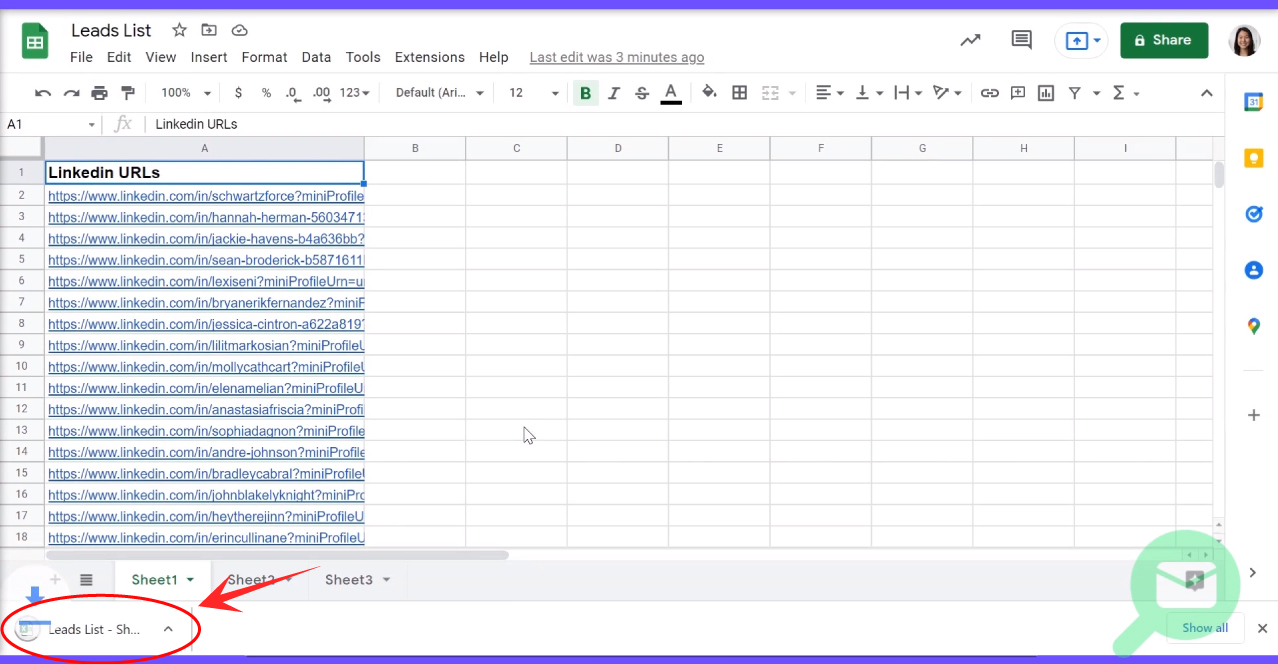This screenshot has width=1278, height=664.
Task: Click the green Share button
Action: coord(1164,40)
